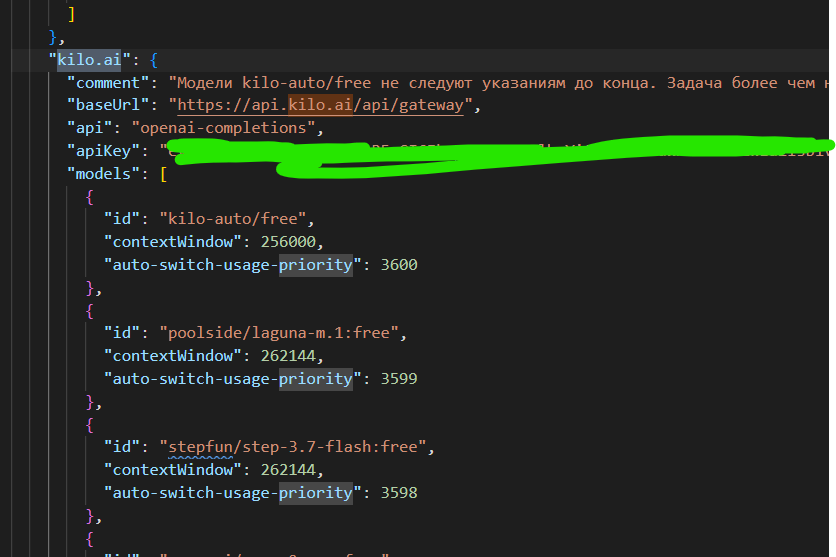The image size is (836, 557).
Task: Click the "id" key of stepfun model
Action: (122, 447)
